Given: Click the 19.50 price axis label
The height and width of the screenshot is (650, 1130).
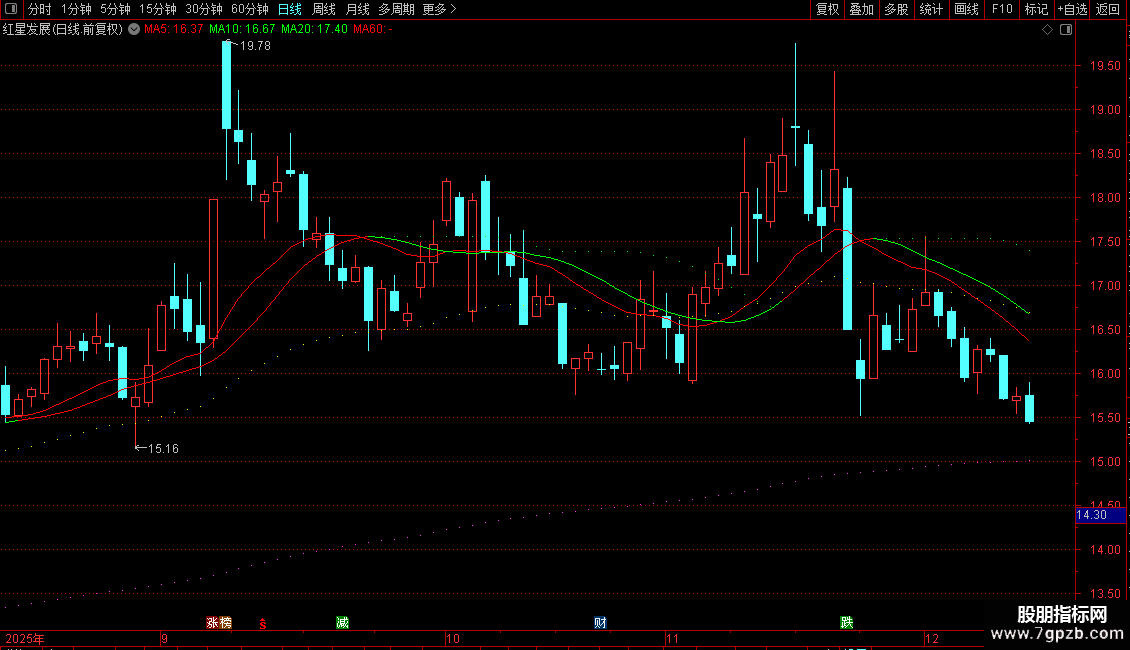Looking at the screenshot, I should (1105, 66).
